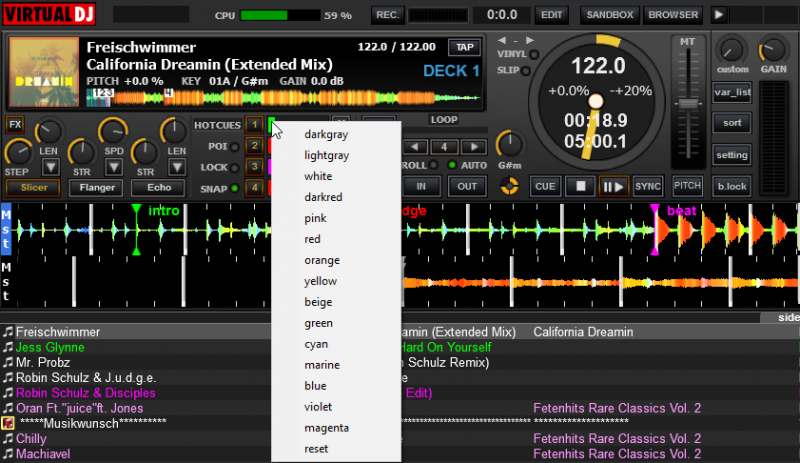Halve the loop length with left arrow

tap(415, 147)
